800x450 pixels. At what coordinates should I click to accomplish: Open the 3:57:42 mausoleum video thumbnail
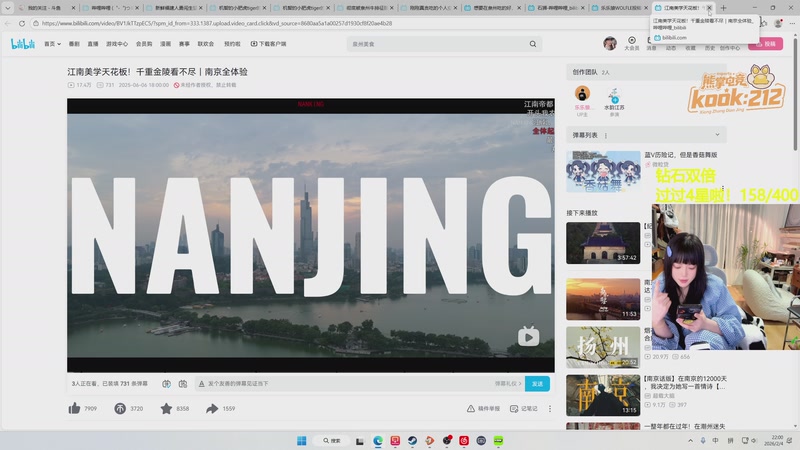click(603, 243)
